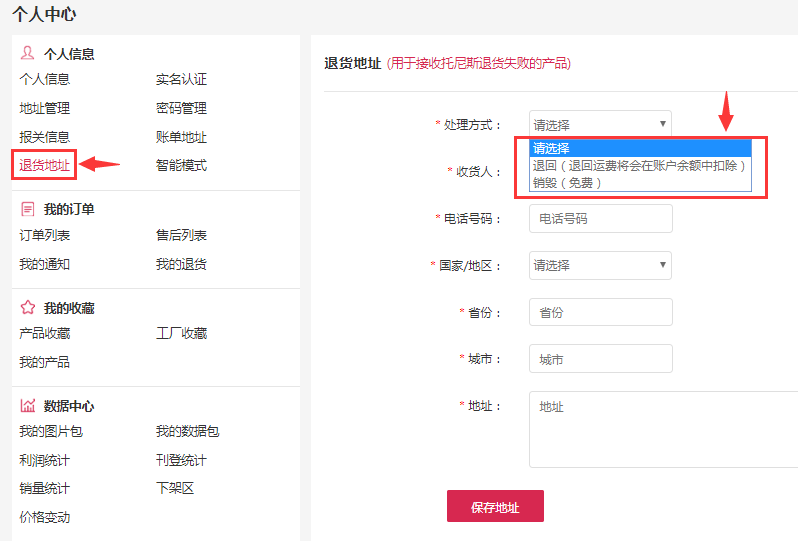
Task: Click the 我的订单 document icon
Action: (27, 209)
